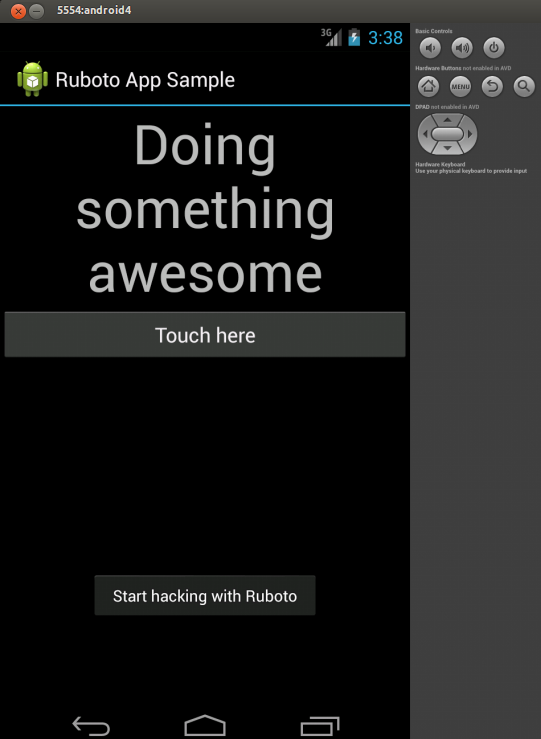Click the 3:38 status bar clock
This screenshot has width=541, height=739.
pos(385,38)
